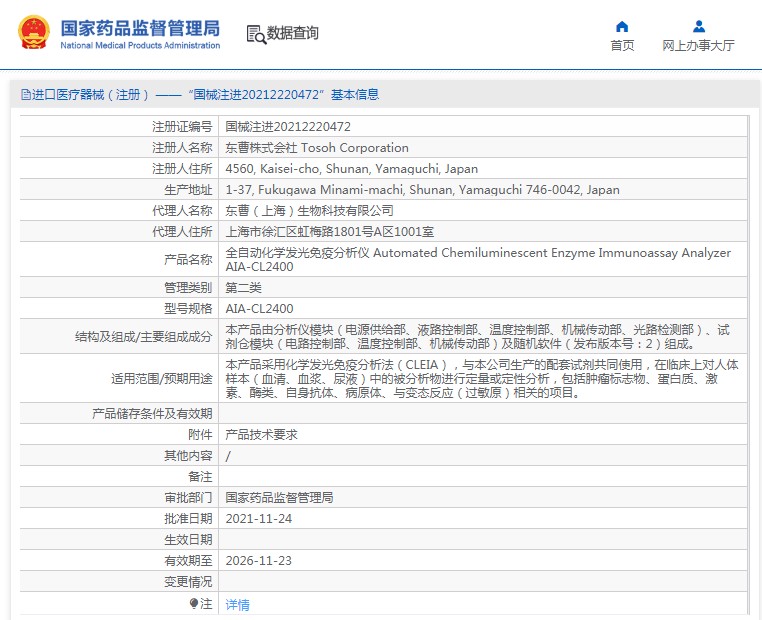Click the 备注 label
The image size is (762, 620).
pyautogui.click(x=200, y=477)
